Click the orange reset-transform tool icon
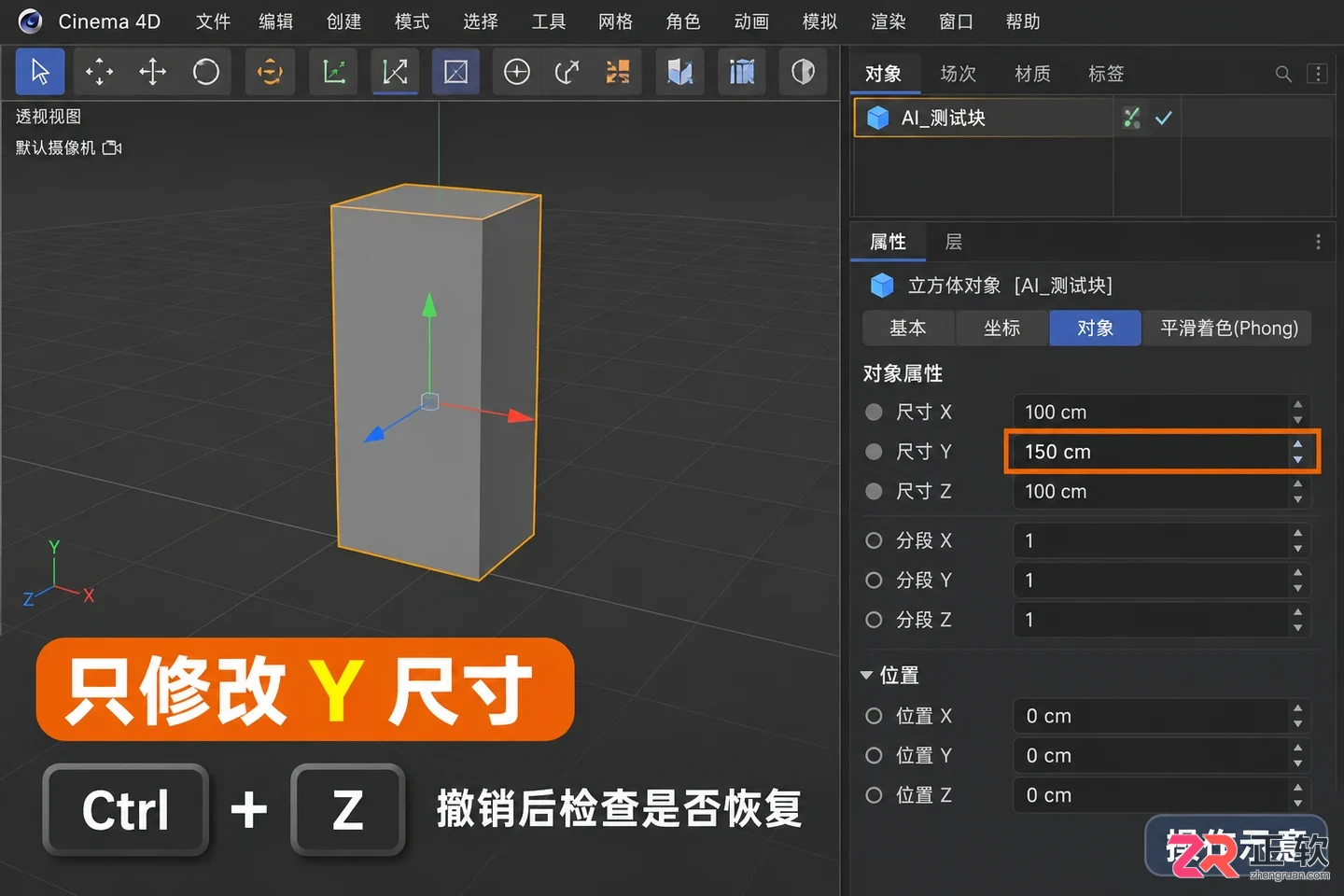Image resolution: width=1344 pixels, height=896 pixels. 270,72
